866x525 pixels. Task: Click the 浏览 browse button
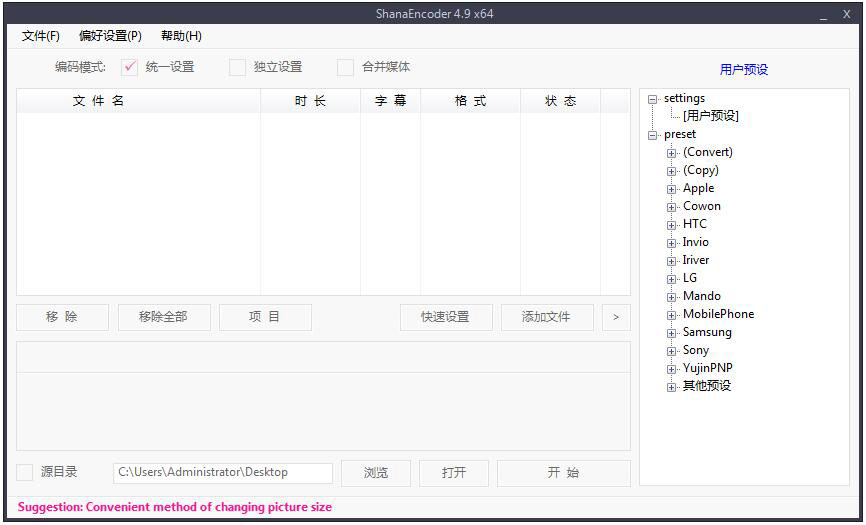tap(376, 472)
